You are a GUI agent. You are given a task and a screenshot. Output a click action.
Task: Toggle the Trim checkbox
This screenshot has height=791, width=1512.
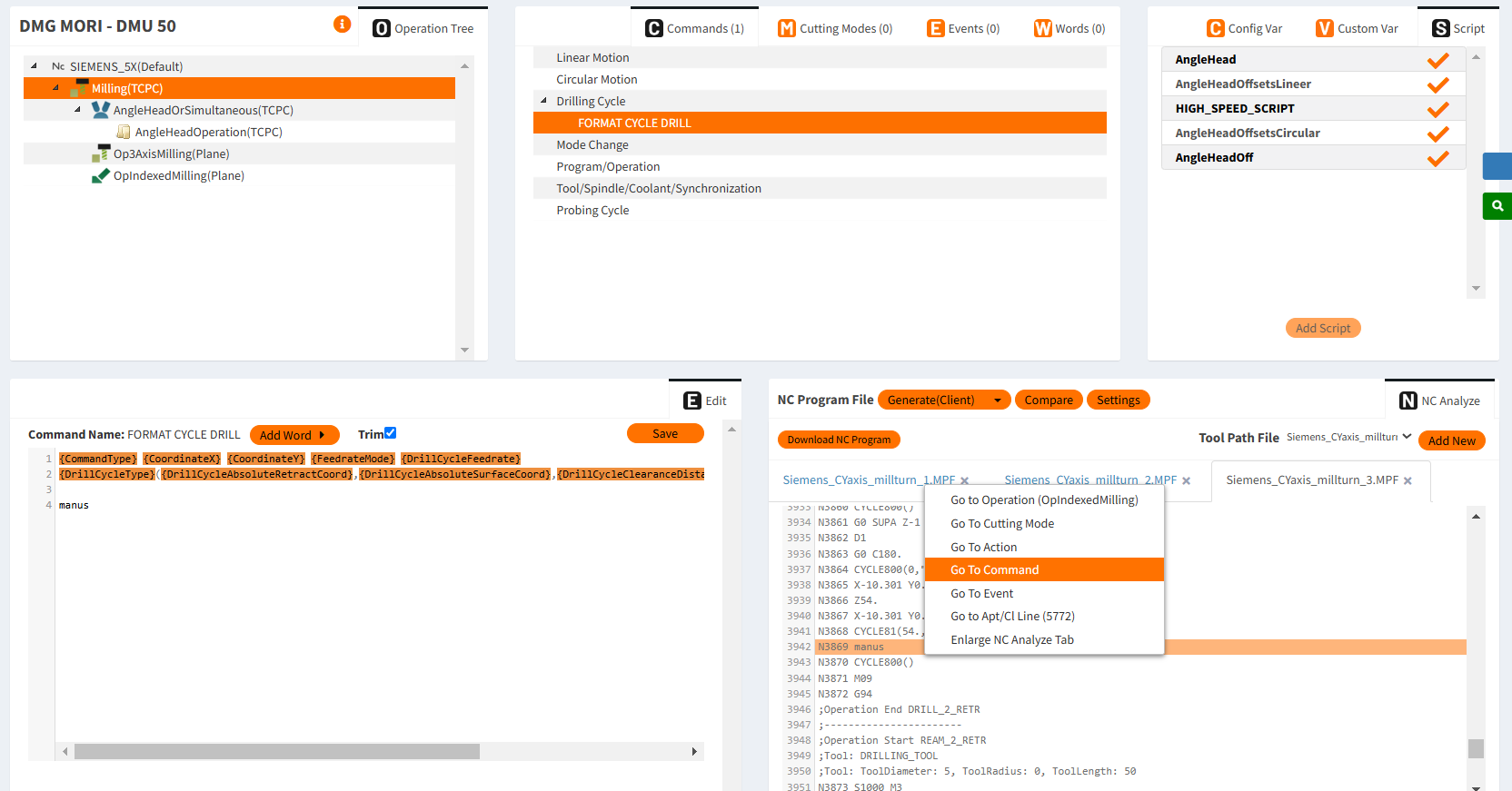pyautogui.click(x=391, y=433)
